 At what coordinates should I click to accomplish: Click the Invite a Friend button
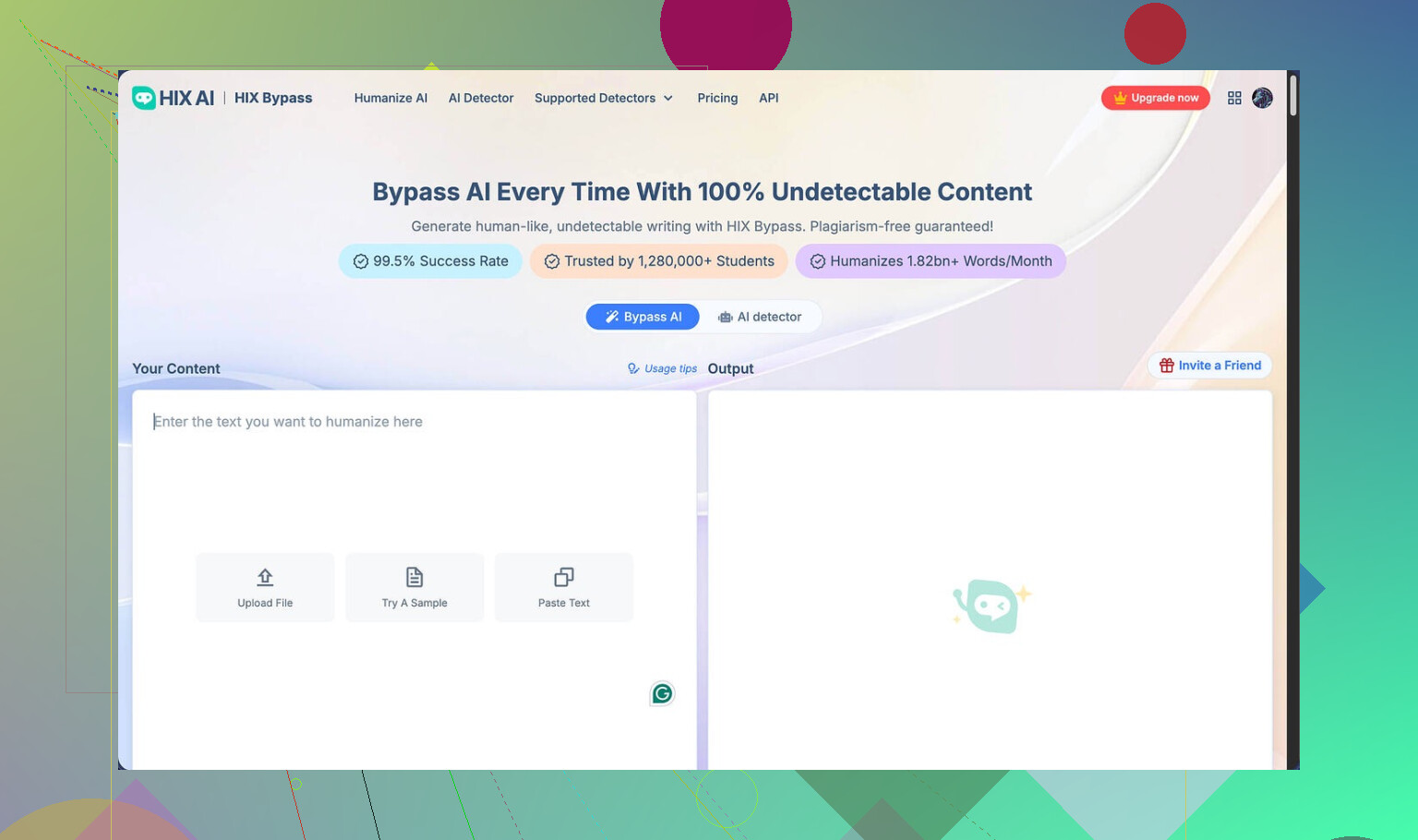1209,366
